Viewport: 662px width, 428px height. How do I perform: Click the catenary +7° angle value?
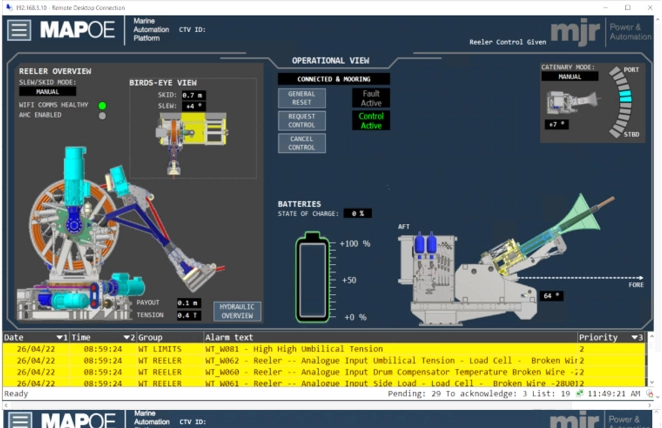point(556,125)
